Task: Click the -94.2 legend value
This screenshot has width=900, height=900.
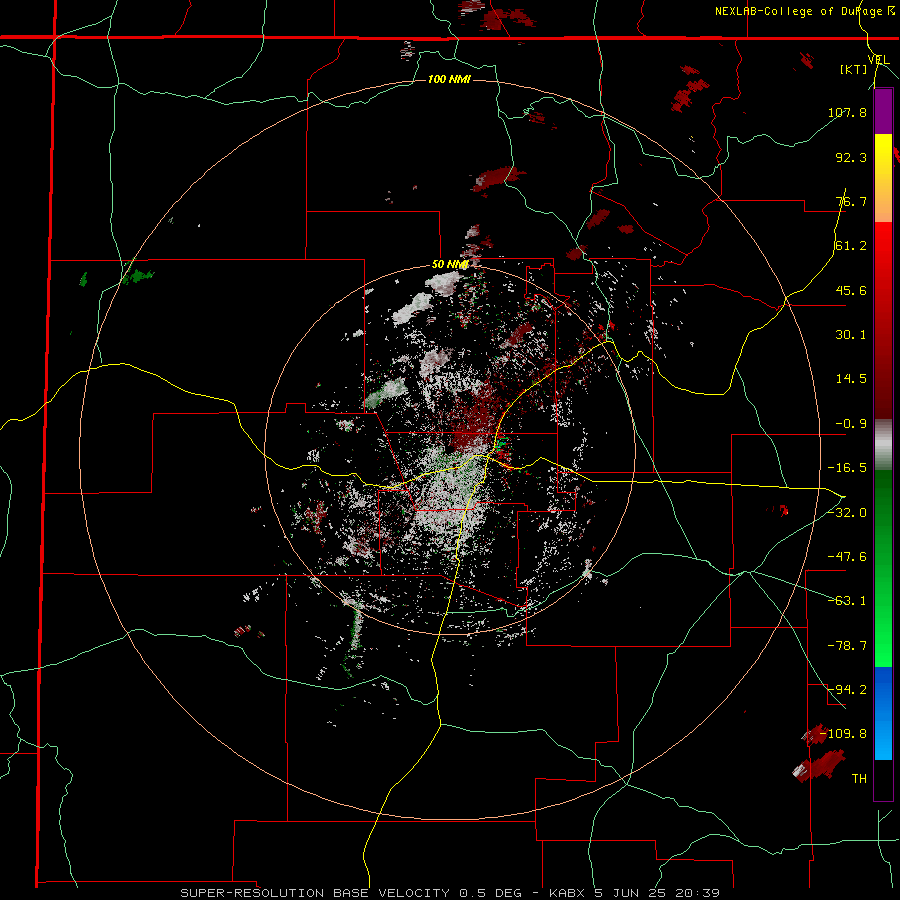Action: pos(847,689)
